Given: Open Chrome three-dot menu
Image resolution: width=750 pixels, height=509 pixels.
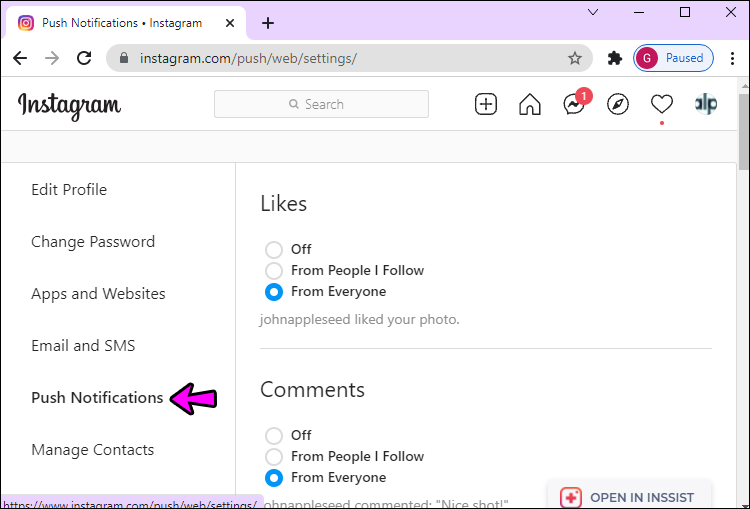Looking at the screenshot, I should coord(732,58).
